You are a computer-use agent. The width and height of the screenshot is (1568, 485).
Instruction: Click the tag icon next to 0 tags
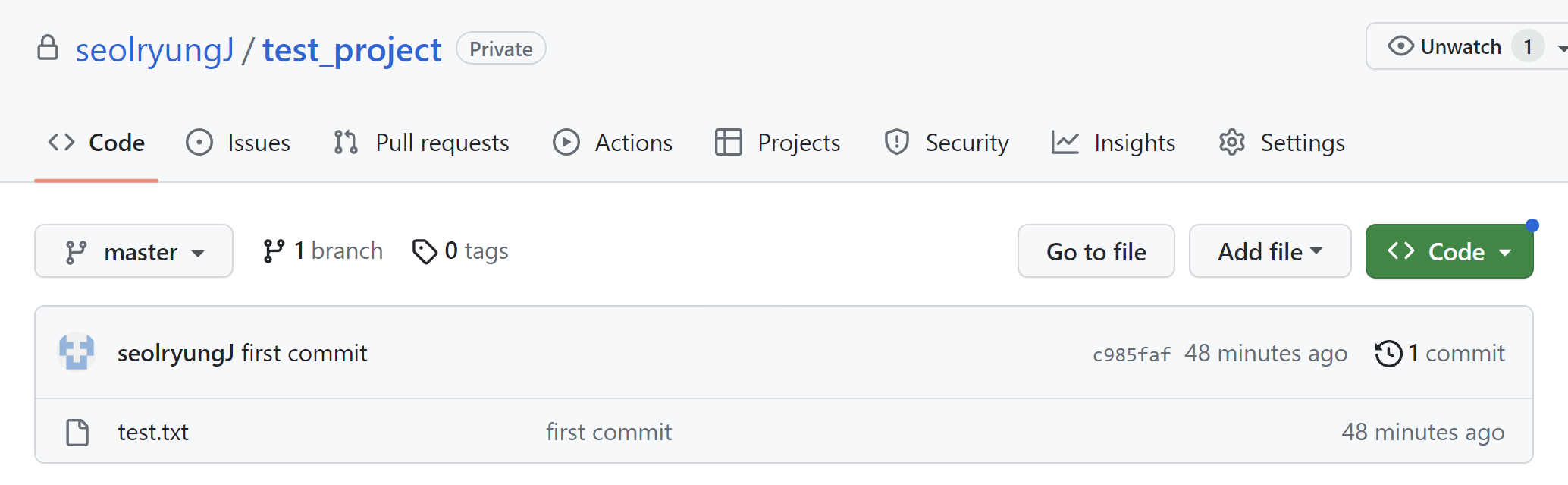(x=425, y=251)
